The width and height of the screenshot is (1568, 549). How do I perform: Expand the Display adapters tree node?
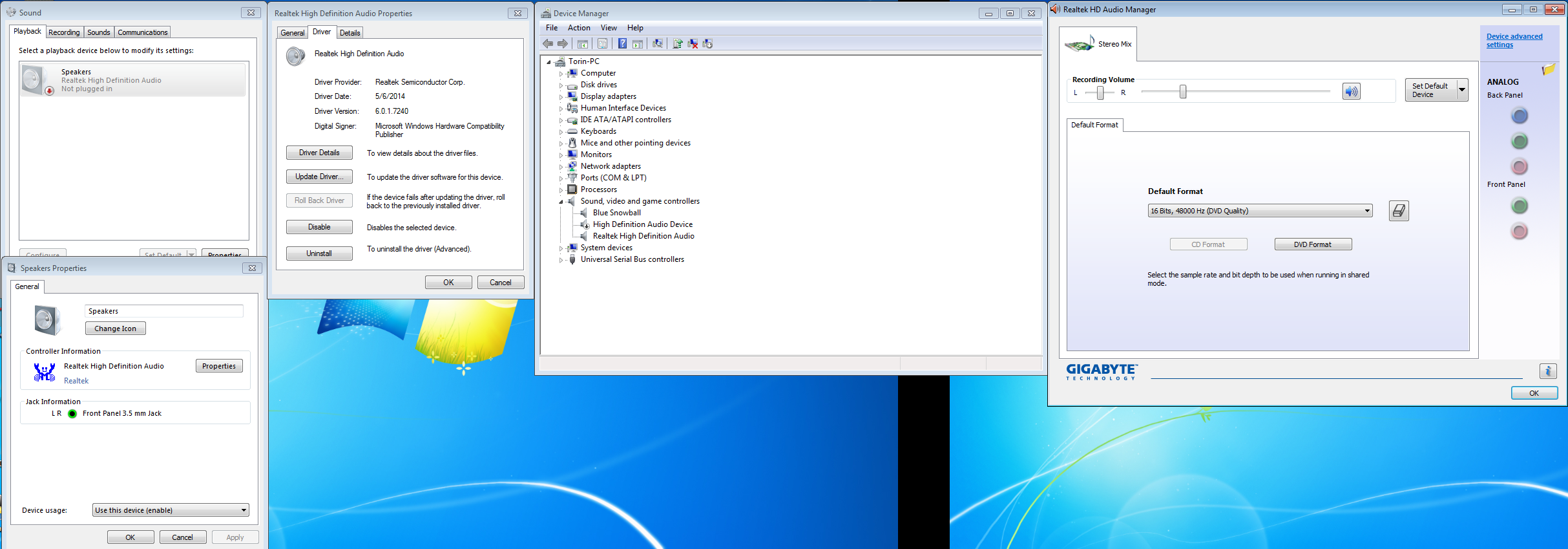[561, 97]
